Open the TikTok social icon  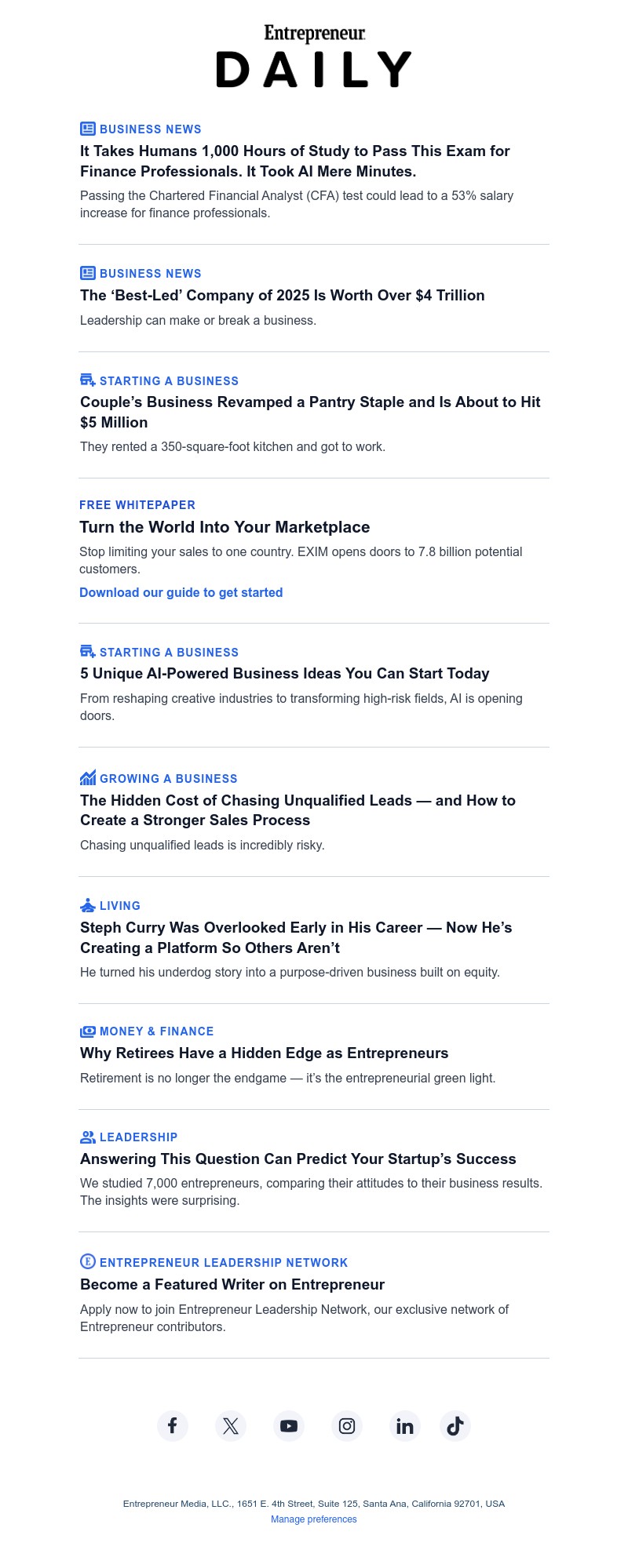coord(455,1425)
